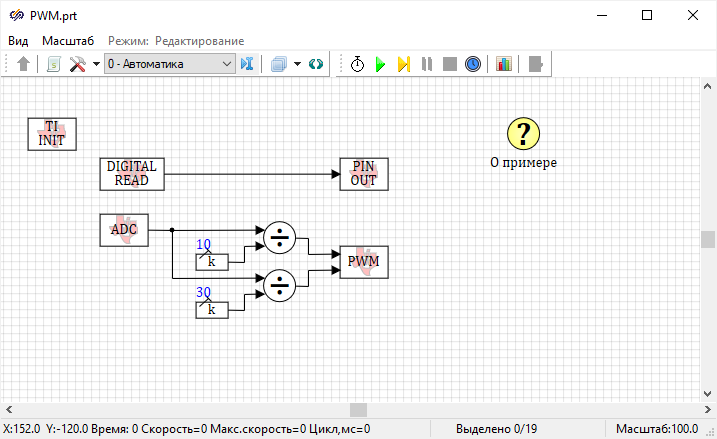
Task: Start simulation with green play button
Action: 380,64
